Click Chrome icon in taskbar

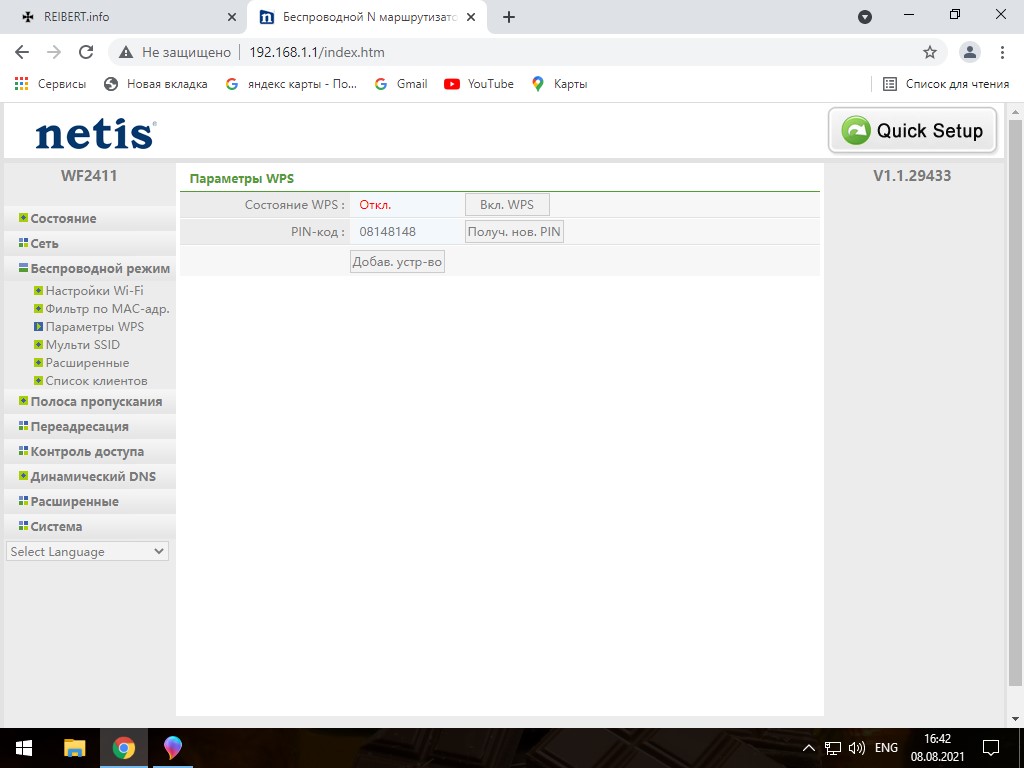click(123, 748)
